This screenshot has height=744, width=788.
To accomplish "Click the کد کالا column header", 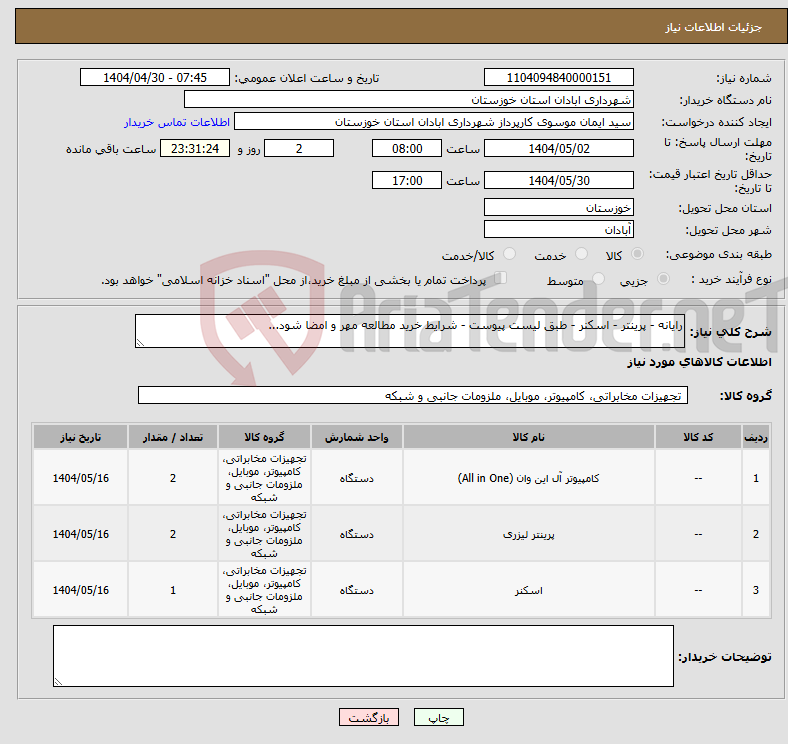I will [698, 437].
